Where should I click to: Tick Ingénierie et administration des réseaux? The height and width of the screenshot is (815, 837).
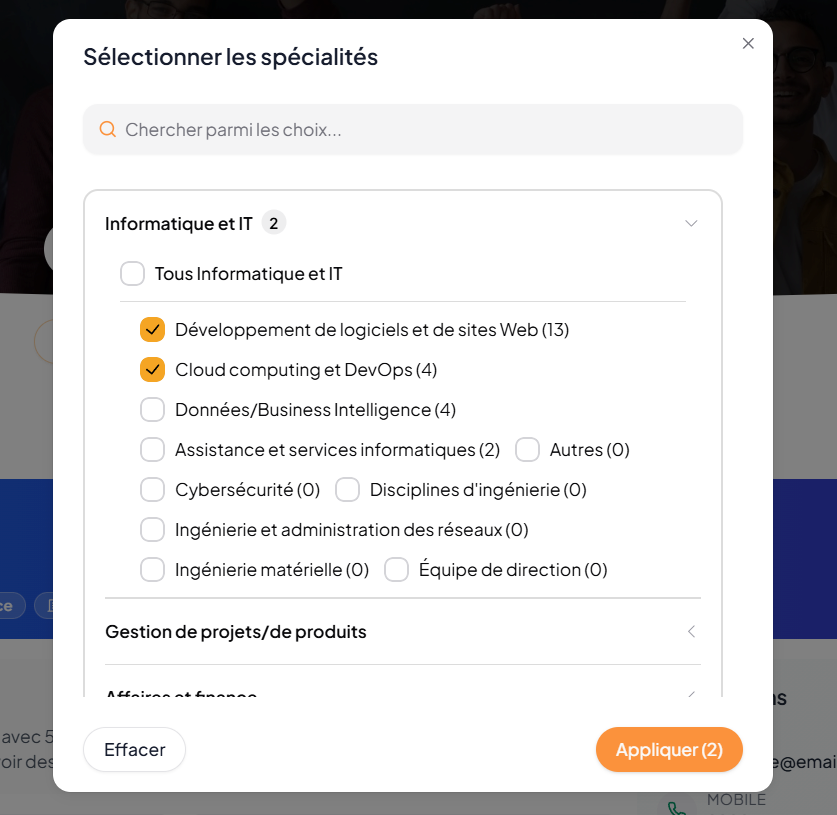(x=152, y=530)
